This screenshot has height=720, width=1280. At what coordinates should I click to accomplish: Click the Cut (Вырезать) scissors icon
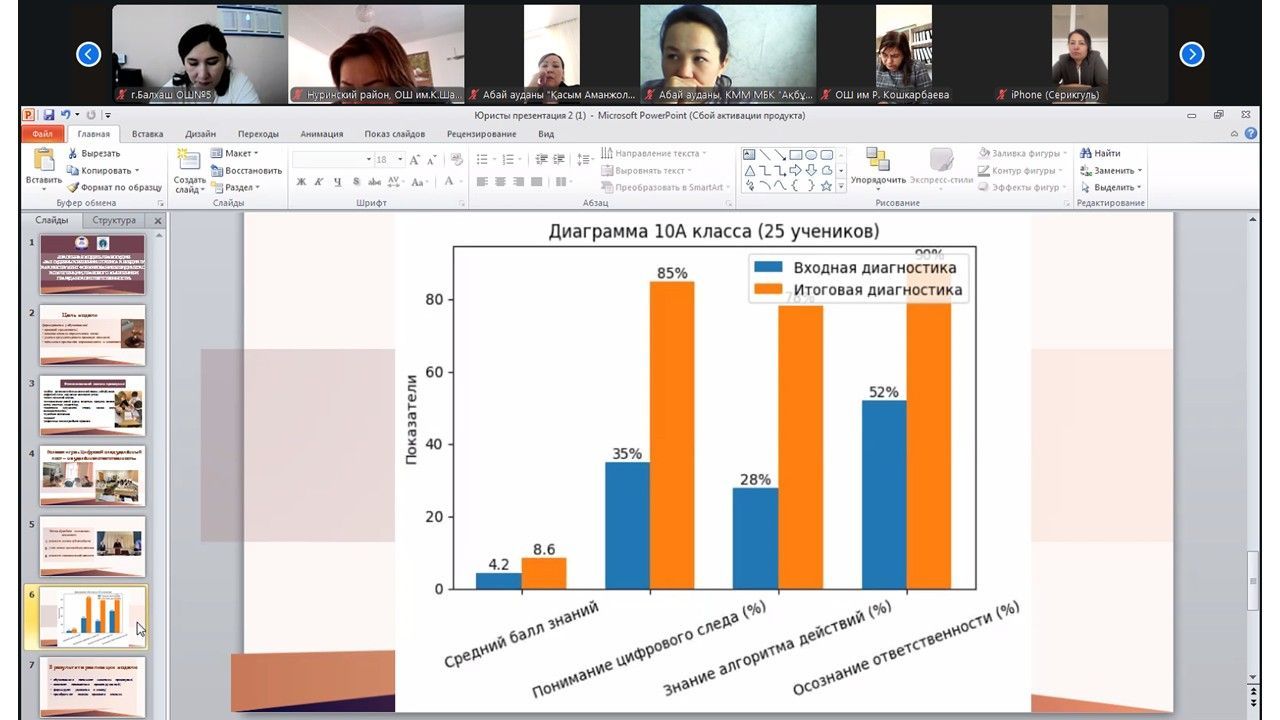[x=74, y=154]
